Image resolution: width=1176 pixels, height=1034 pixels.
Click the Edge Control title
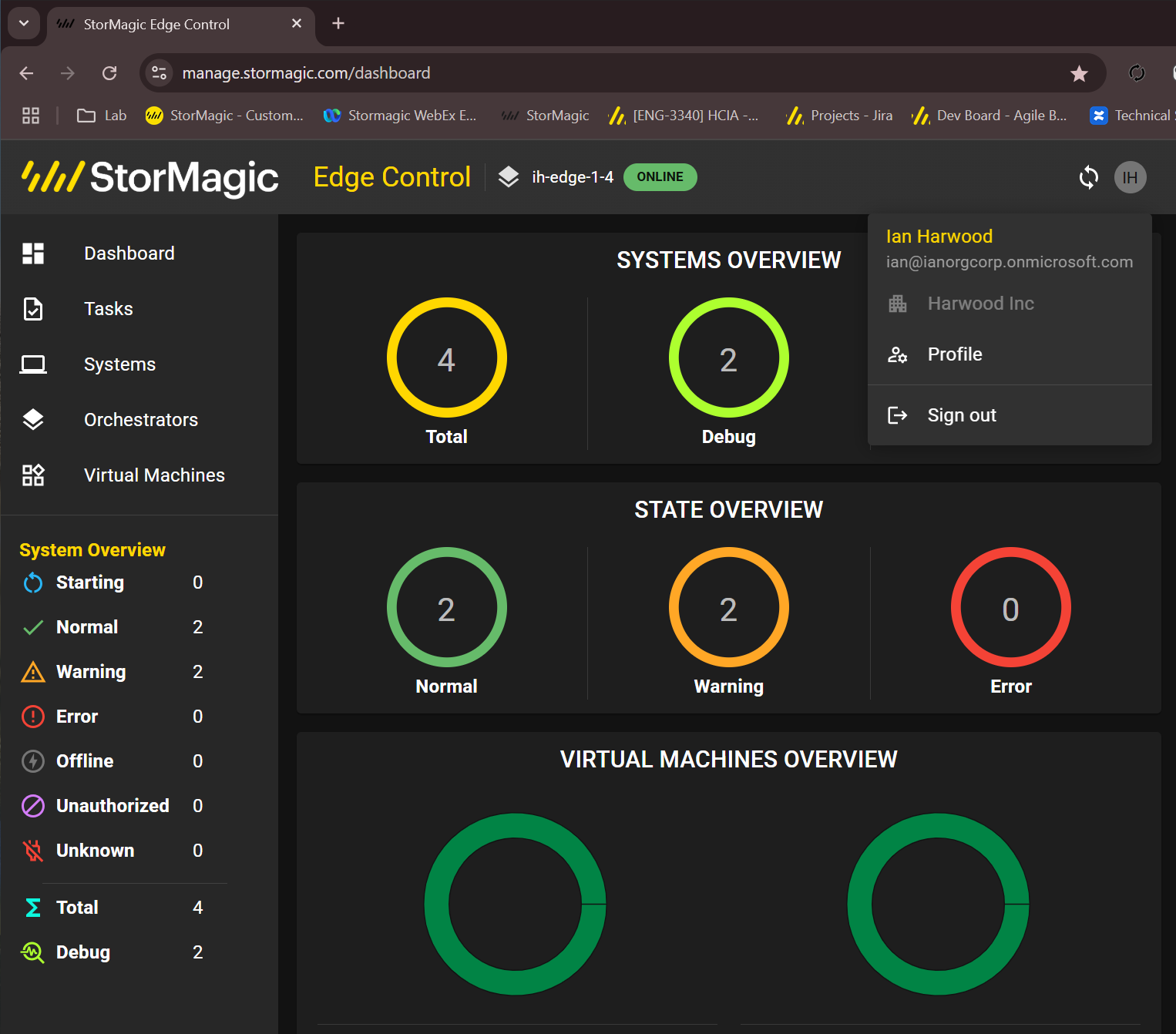[392, 177]
